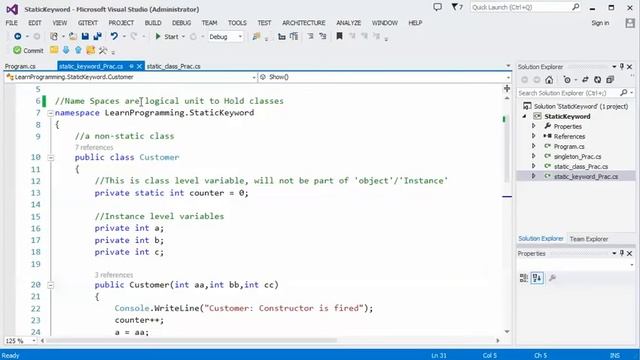
Task: Click the Sign in link
Action: (600, 23)
